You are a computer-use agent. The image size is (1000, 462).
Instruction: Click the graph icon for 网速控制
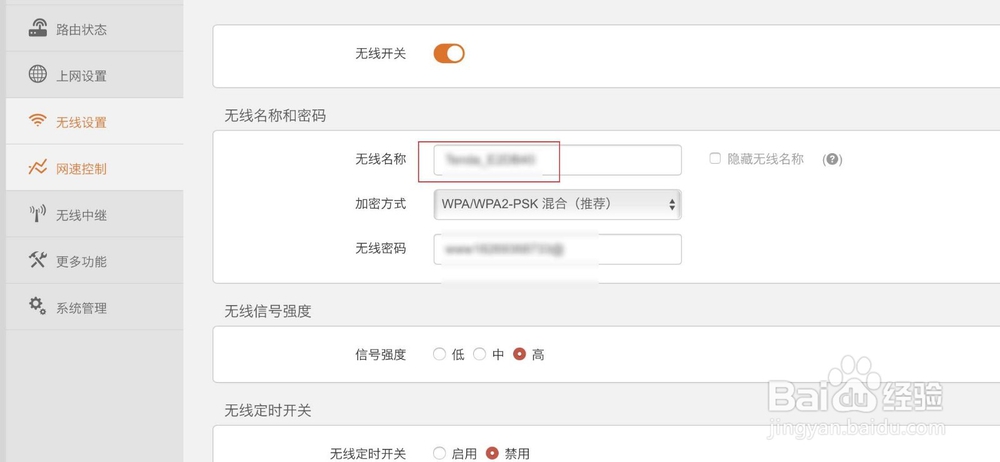tap(38, 168)
